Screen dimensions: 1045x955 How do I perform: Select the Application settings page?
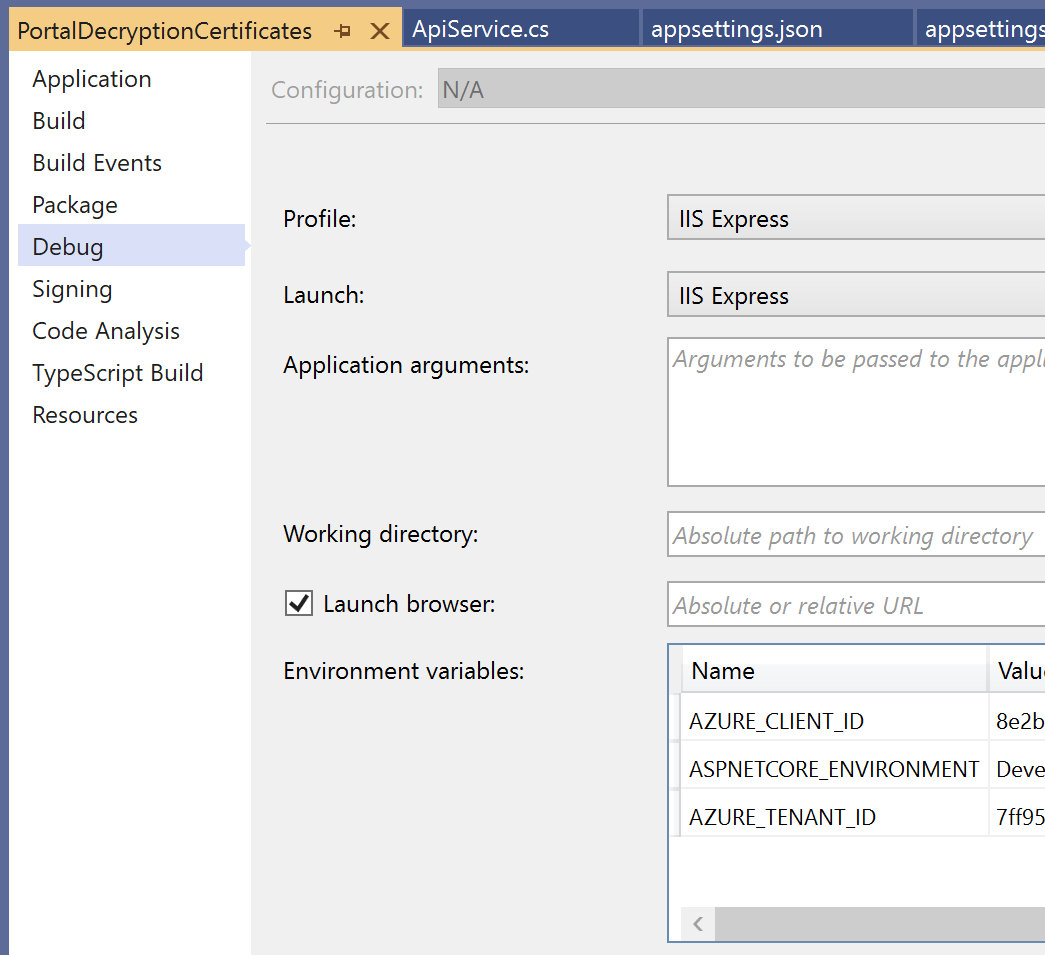[92, 79]
